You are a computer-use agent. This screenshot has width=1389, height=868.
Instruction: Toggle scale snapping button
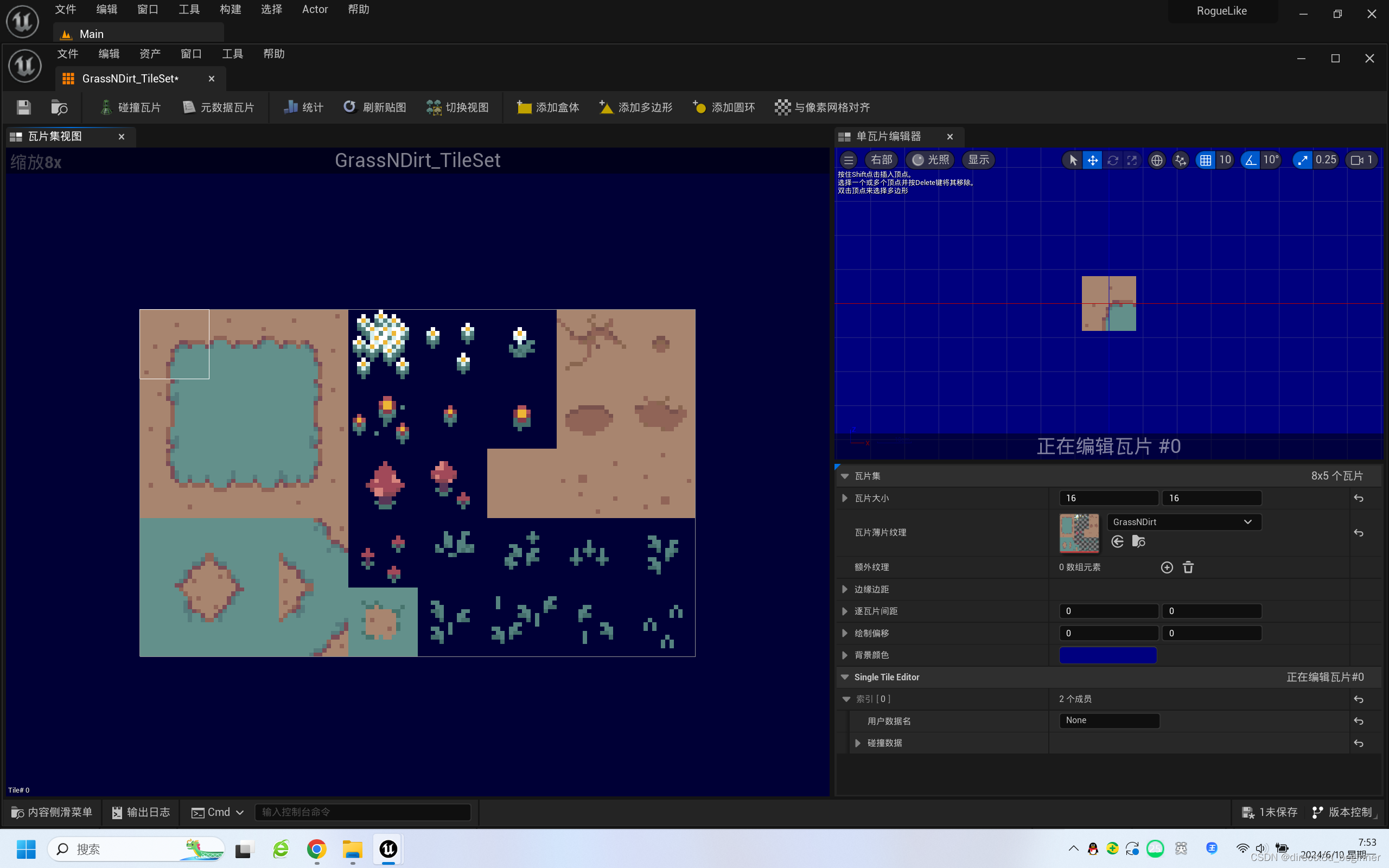(x=1302, y=160)
